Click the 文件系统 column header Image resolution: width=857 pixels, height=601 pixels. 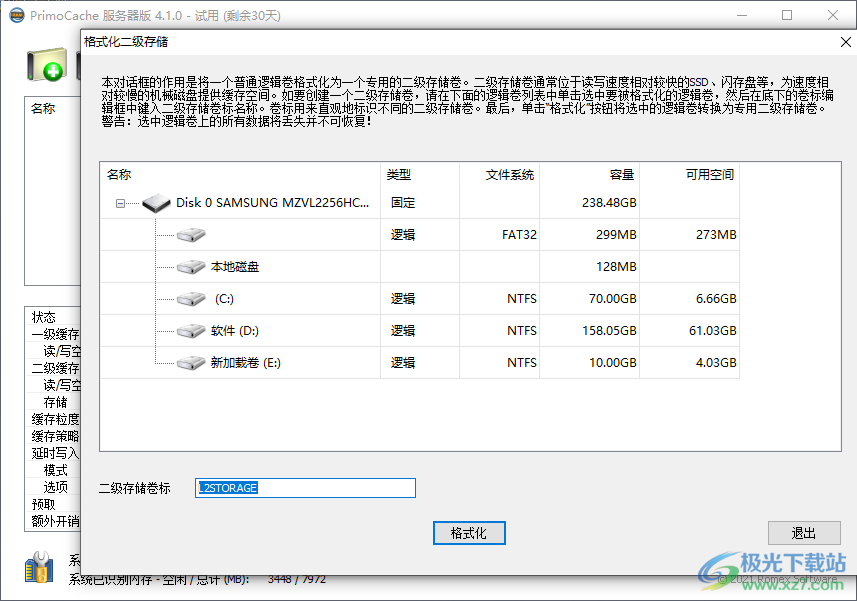coord(509,175)
